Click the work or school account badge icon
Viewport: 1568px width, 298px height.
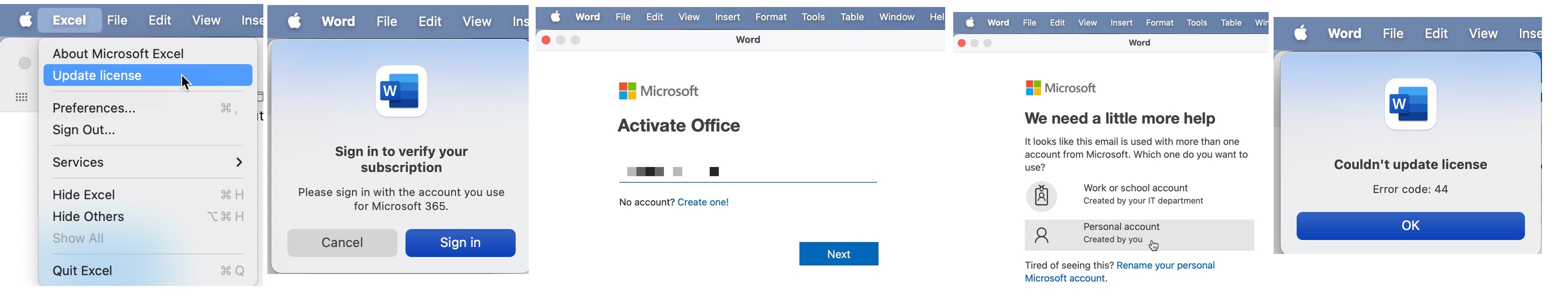tap(1041, 196)
